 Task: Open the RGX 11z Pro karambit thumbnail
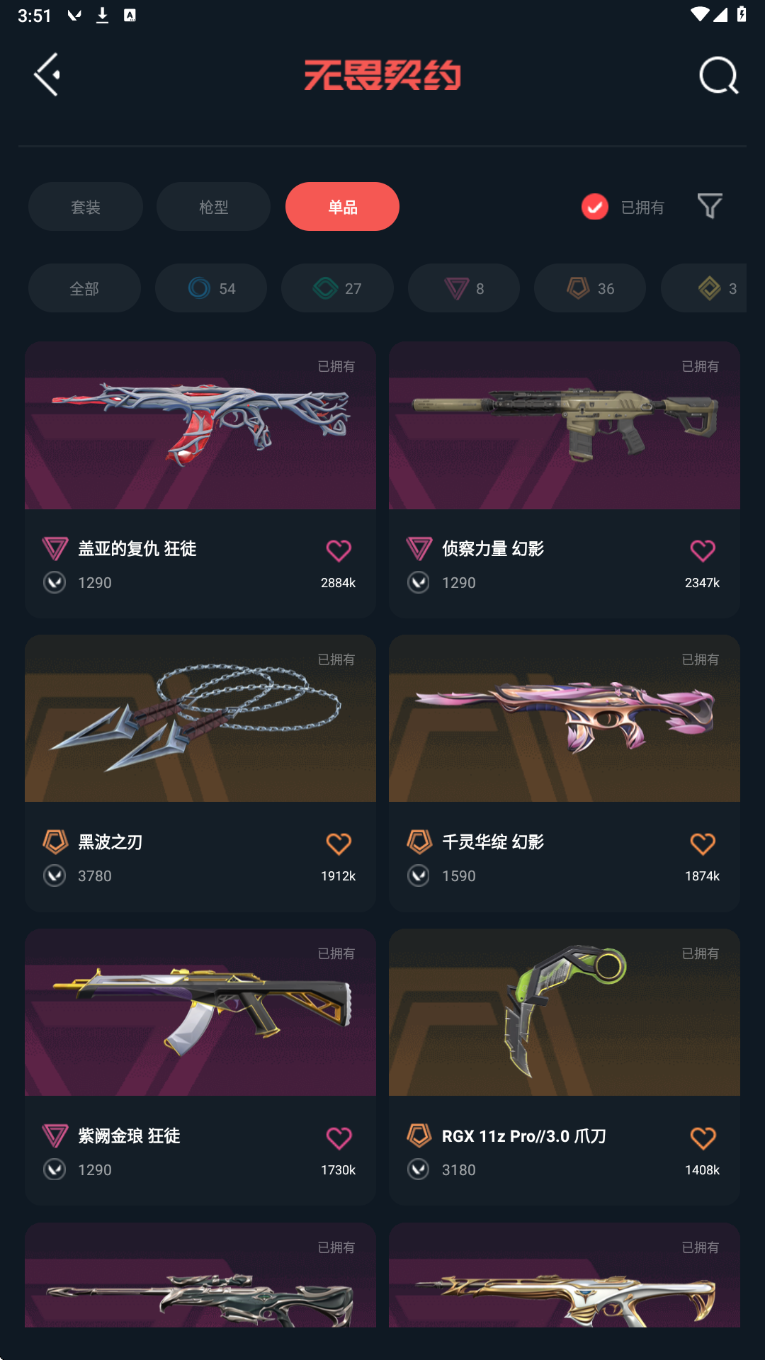tap(564, 1013)
